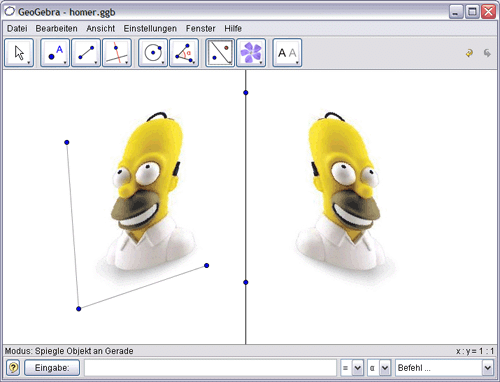Open the Datei menu
Viewport: 500px width, 382px height.
tap(17, 29)
